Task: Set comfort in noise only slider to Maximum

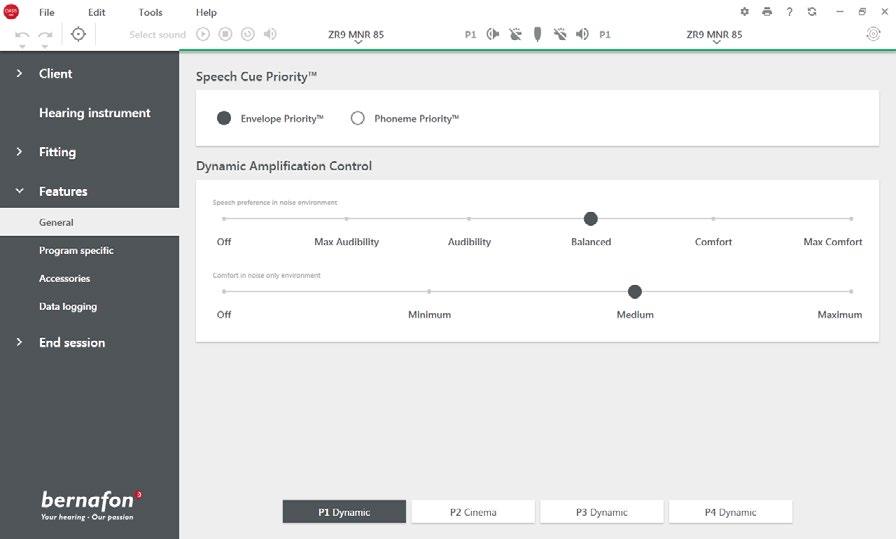Action: tap(851, 292)
